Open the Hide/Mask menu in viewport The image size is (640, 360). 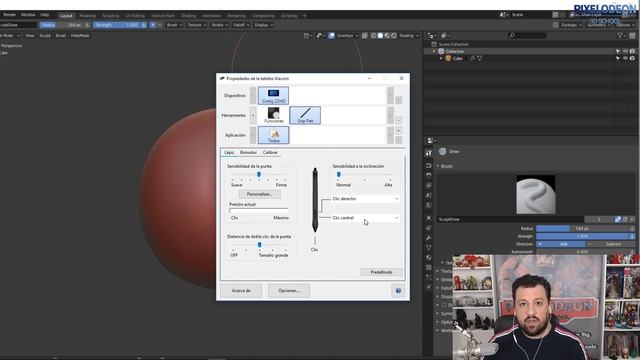(80, 36)
